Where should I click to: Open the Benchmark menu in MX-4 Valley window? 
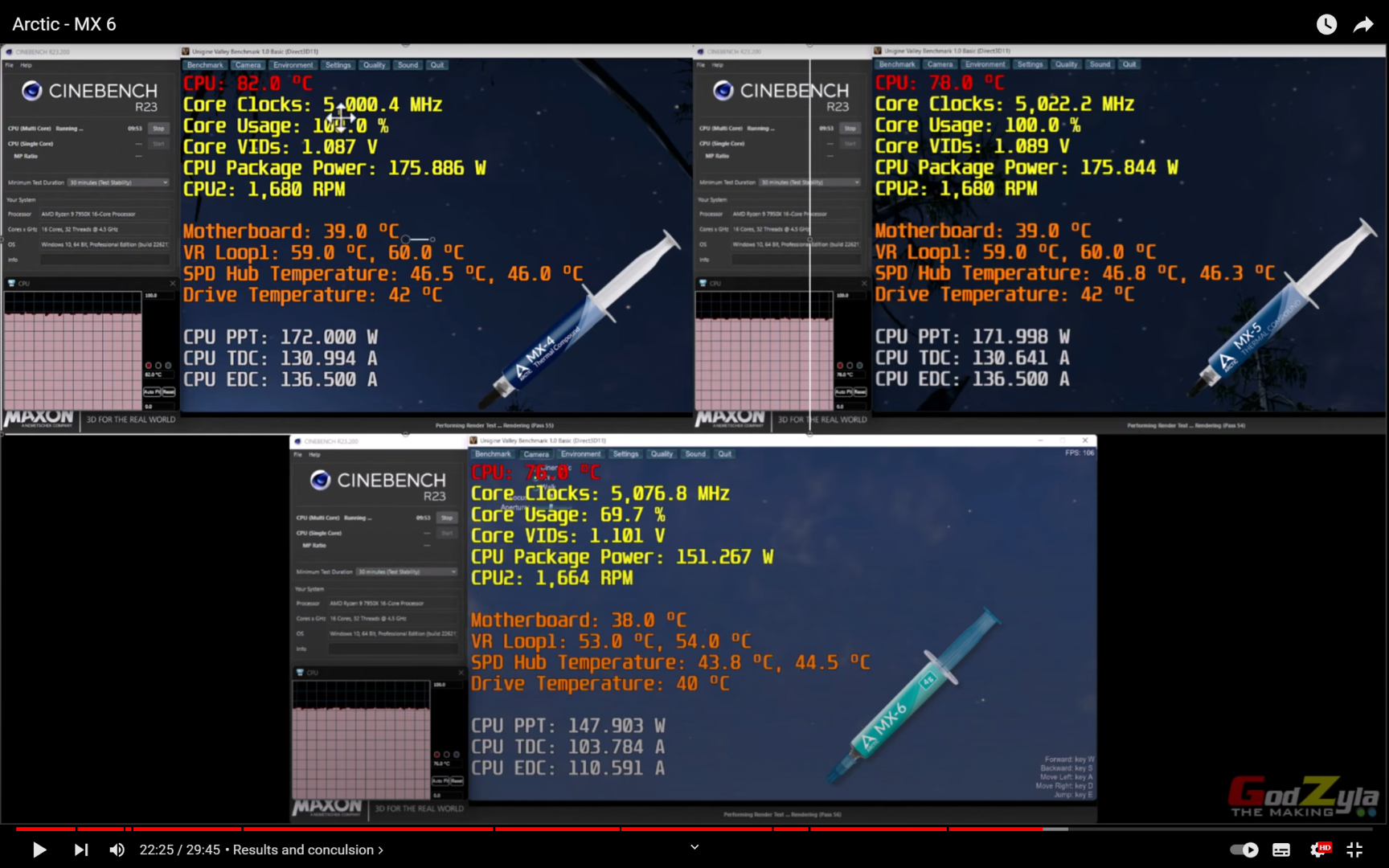click(x=206, y=65)
